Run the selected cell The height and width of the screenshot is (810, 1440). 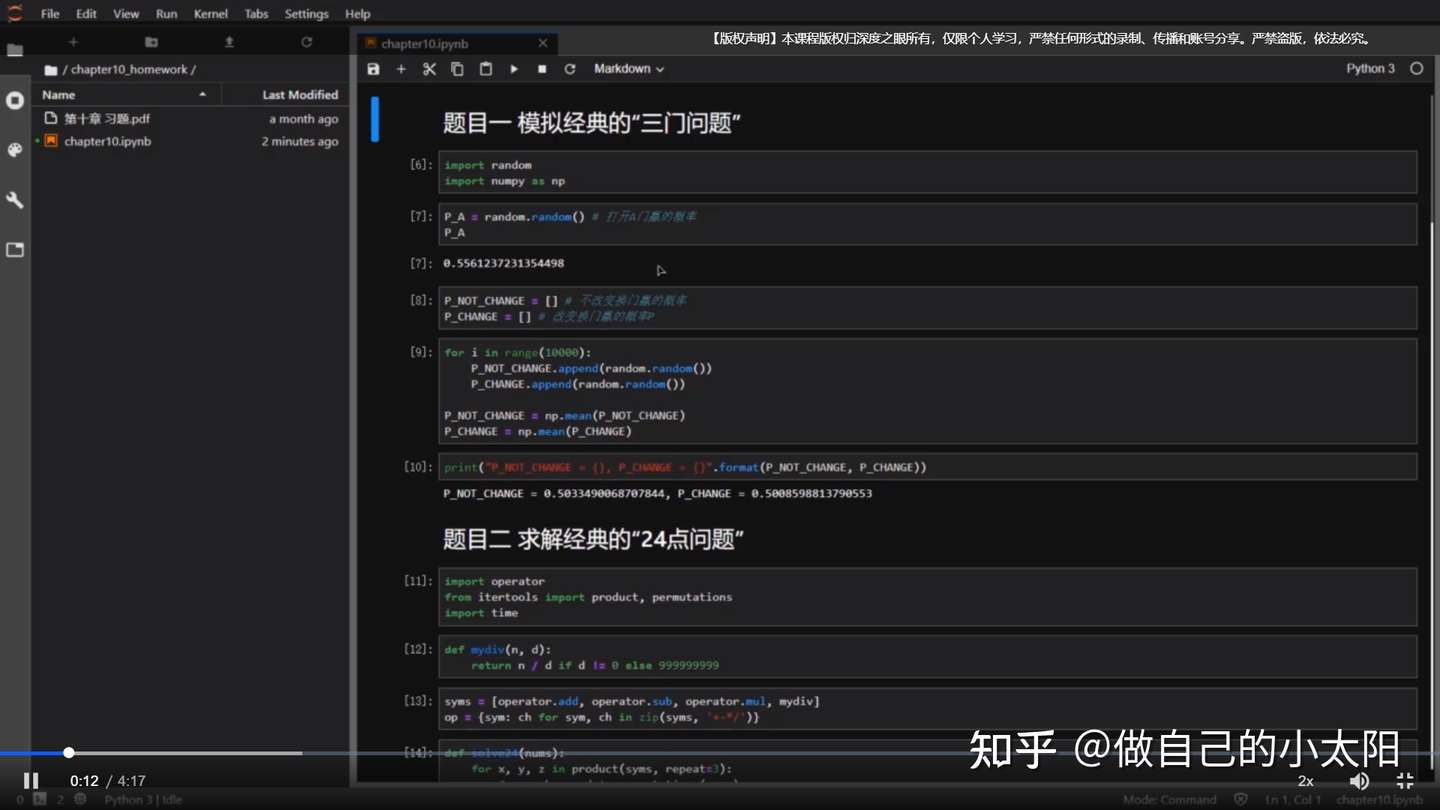(x=514, y=69)
